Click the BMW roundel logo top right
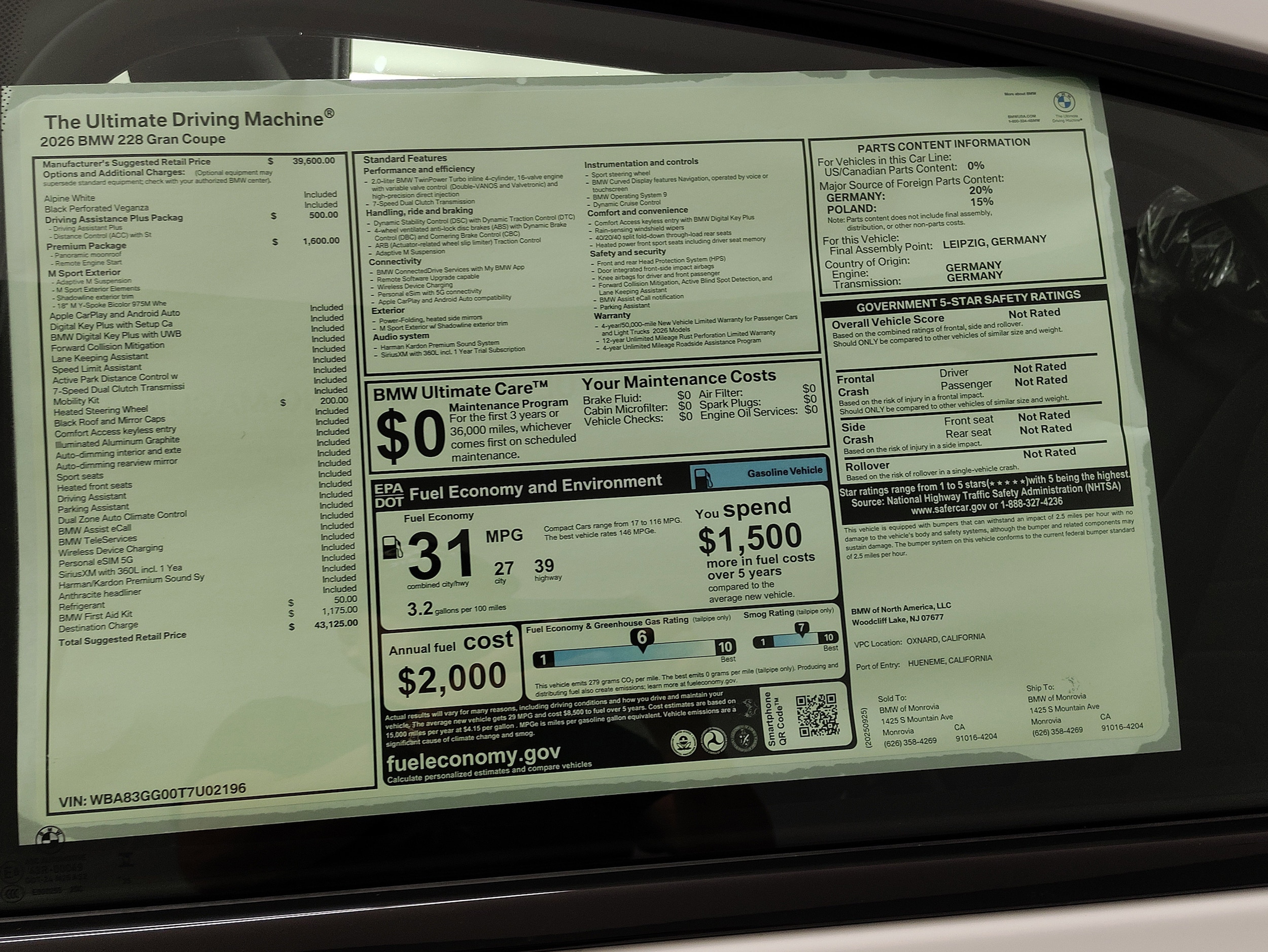Viewport: 1268px width, 952px height. tap(1065, 102)
